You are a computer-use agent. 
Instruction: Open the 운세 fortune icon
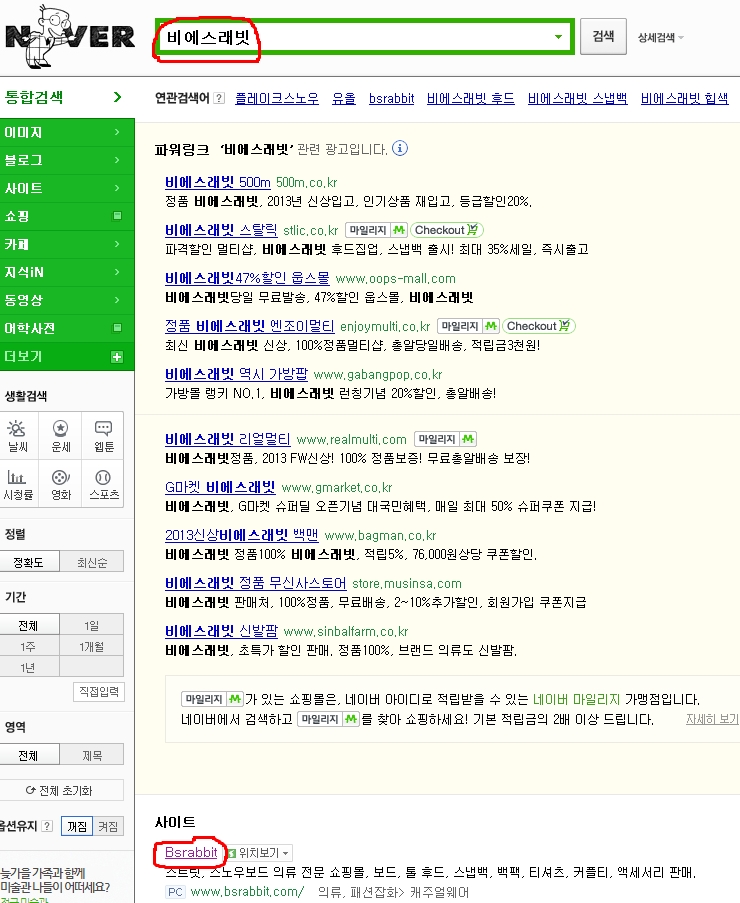point(60,436)
